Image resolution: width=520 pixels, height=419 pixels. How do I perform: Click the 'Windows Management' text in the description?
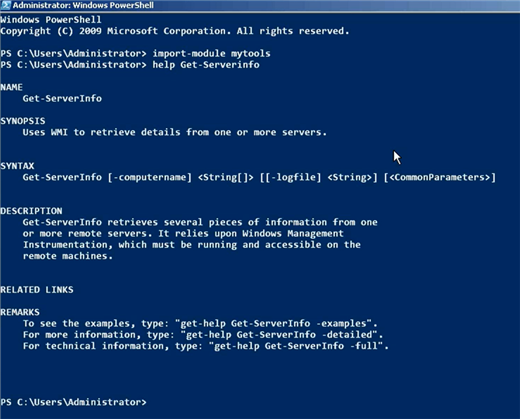(293, 233)
